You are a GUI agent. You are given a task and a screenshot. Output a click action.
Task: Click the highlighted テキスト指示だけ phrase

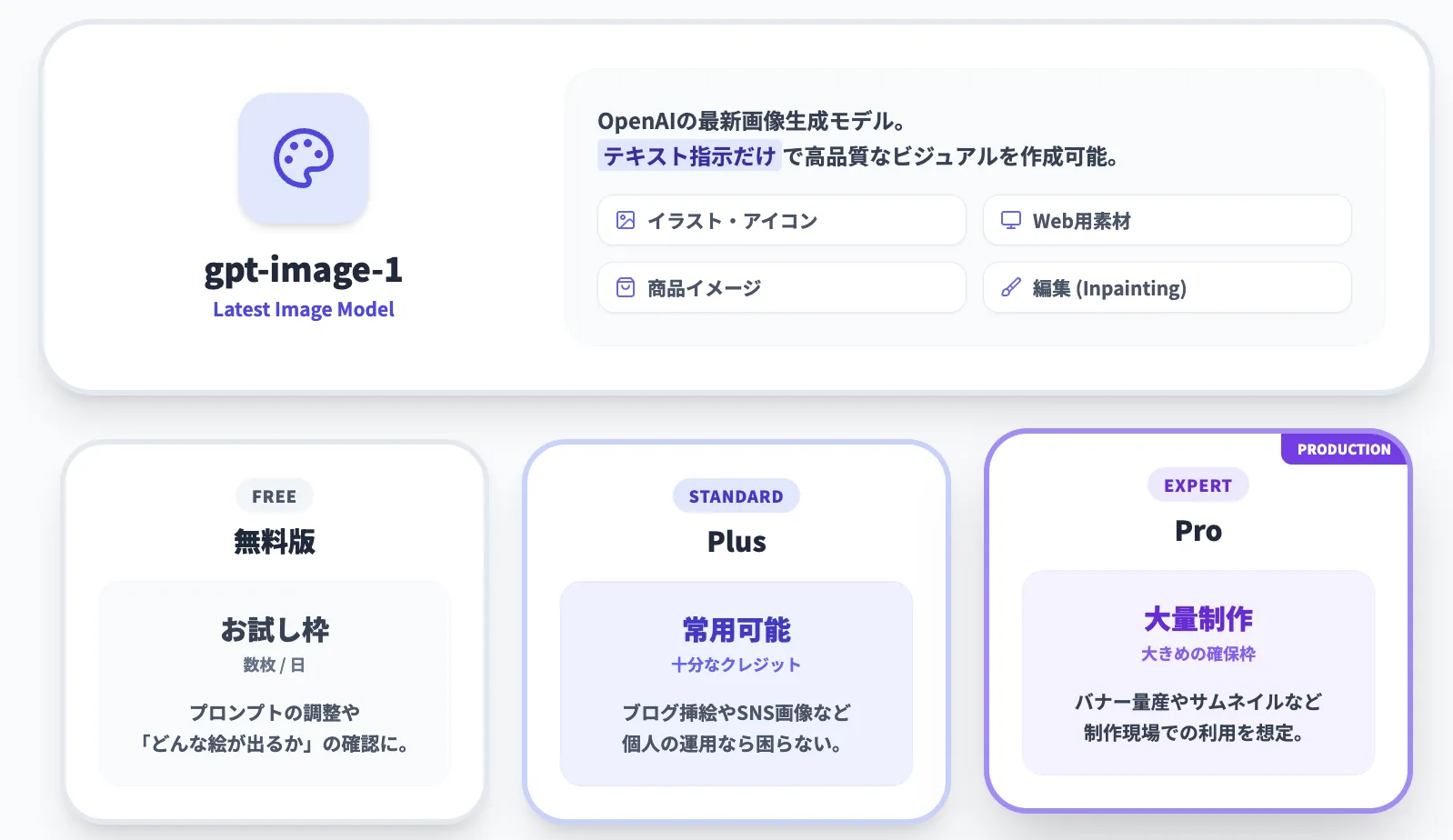[x=689, y=156]
